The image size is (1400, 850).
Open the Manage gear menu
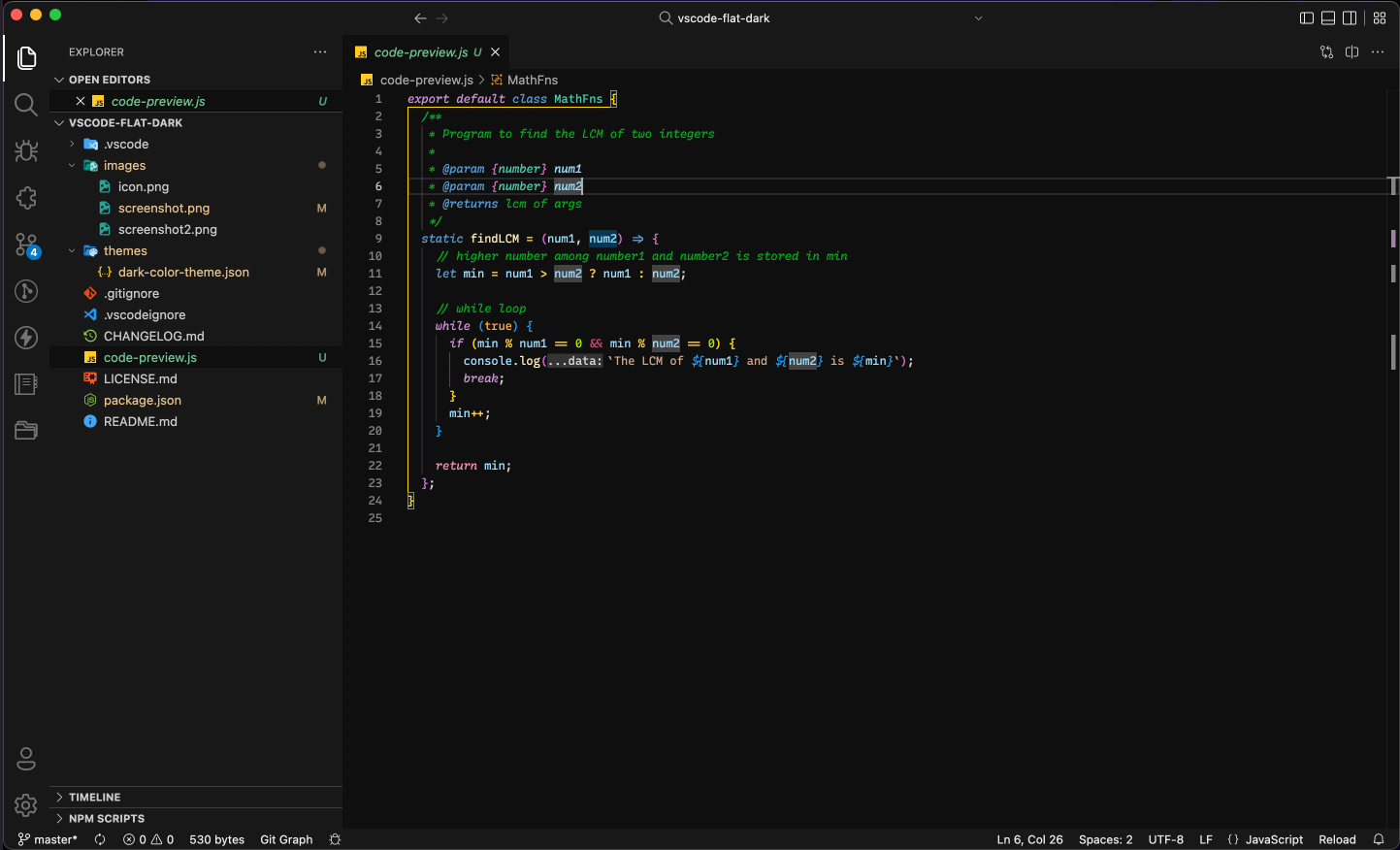(x=26, y=805)
